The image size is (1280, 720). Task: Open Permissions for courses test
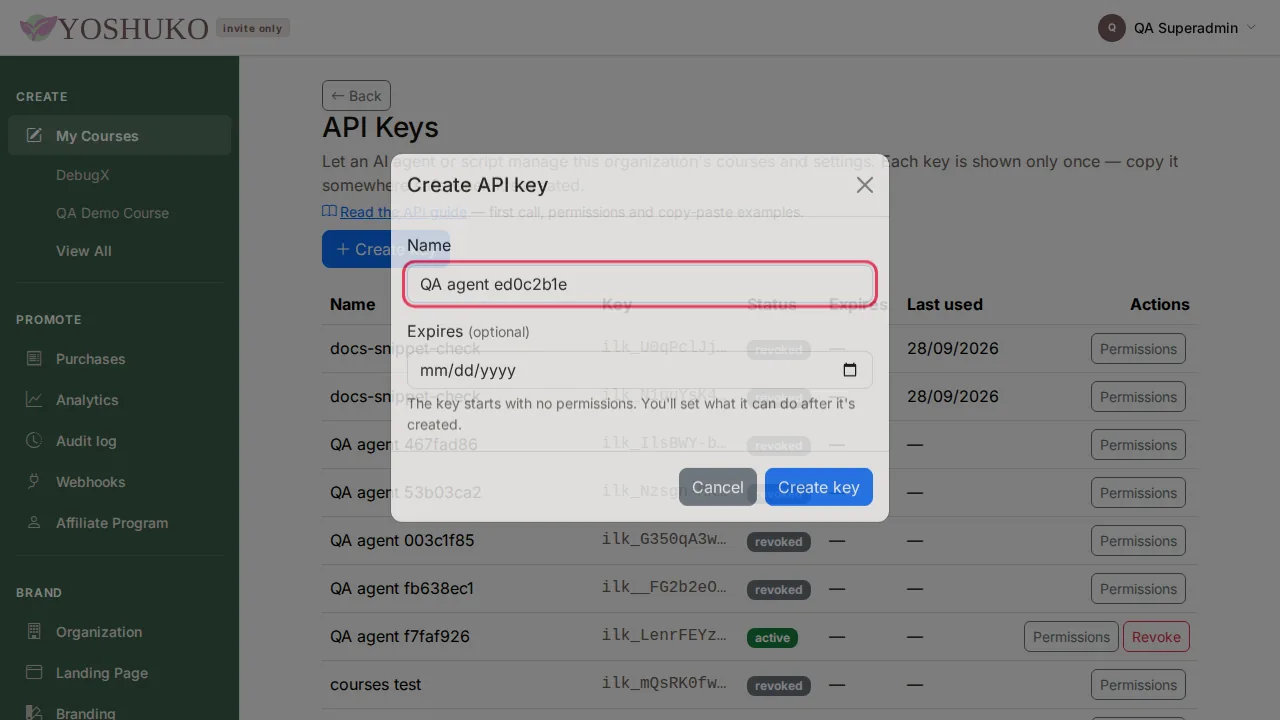(1138, 685)
